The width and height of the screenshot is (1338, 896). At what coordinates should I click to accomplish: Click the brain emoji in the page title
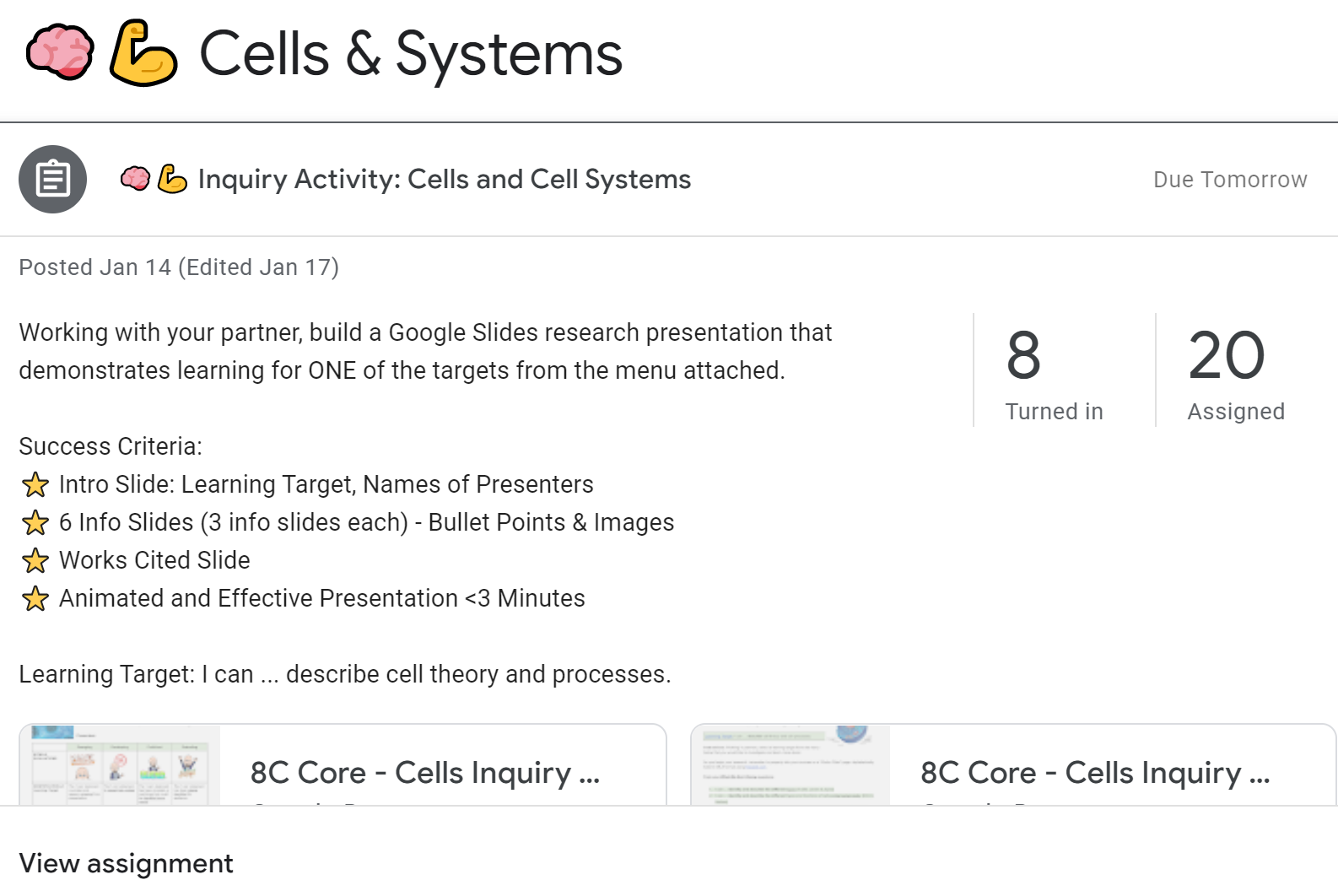tap(60, 53)
